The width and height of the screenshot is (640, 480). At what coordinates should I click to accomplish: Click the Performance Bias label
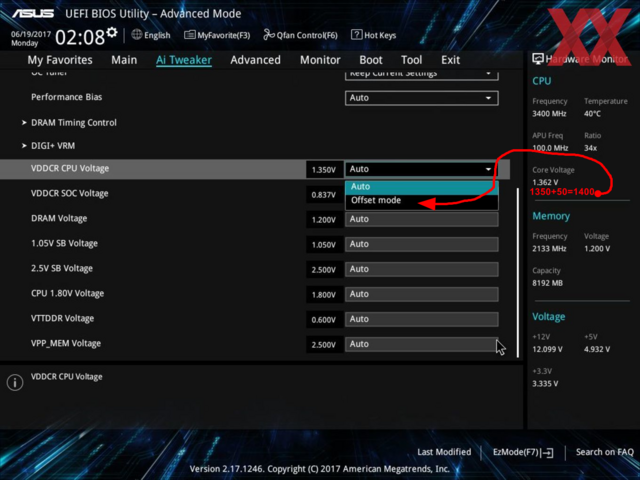click(67, 97)
